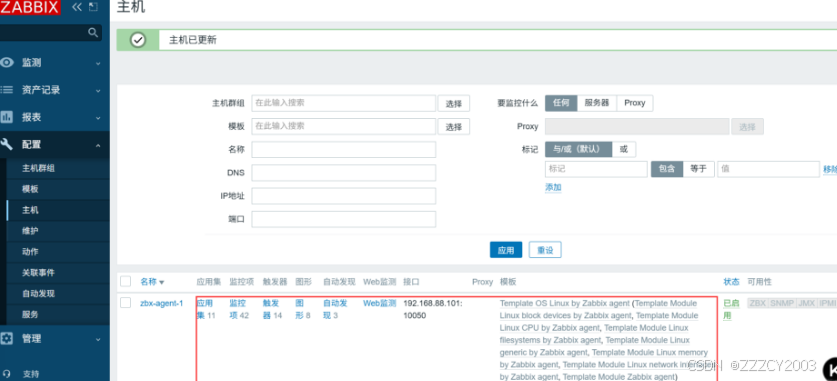Viewport: 837px width, 381px height.
Task: Click 已启用 status of zbx-agent-1
Action: 731,309
